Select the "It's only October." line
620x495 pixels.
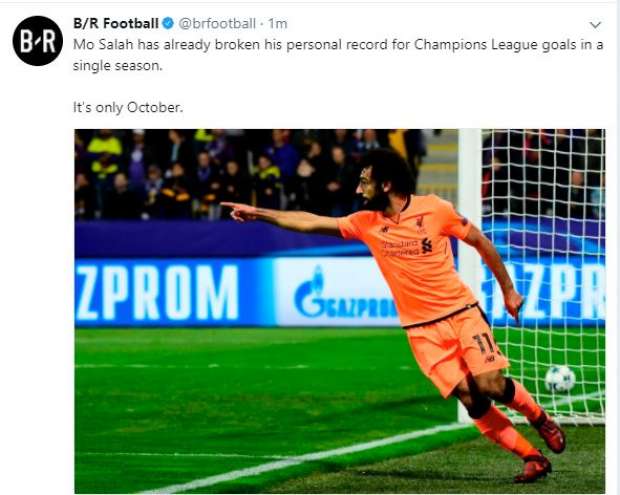pos(128,107)
